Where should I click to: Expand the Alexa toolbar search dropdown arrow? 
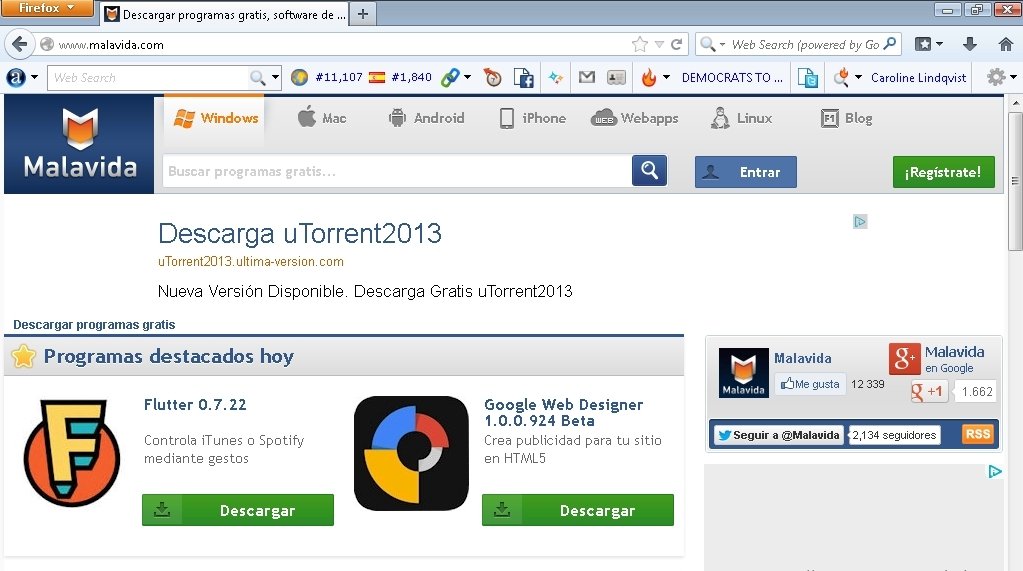(275, 78)
